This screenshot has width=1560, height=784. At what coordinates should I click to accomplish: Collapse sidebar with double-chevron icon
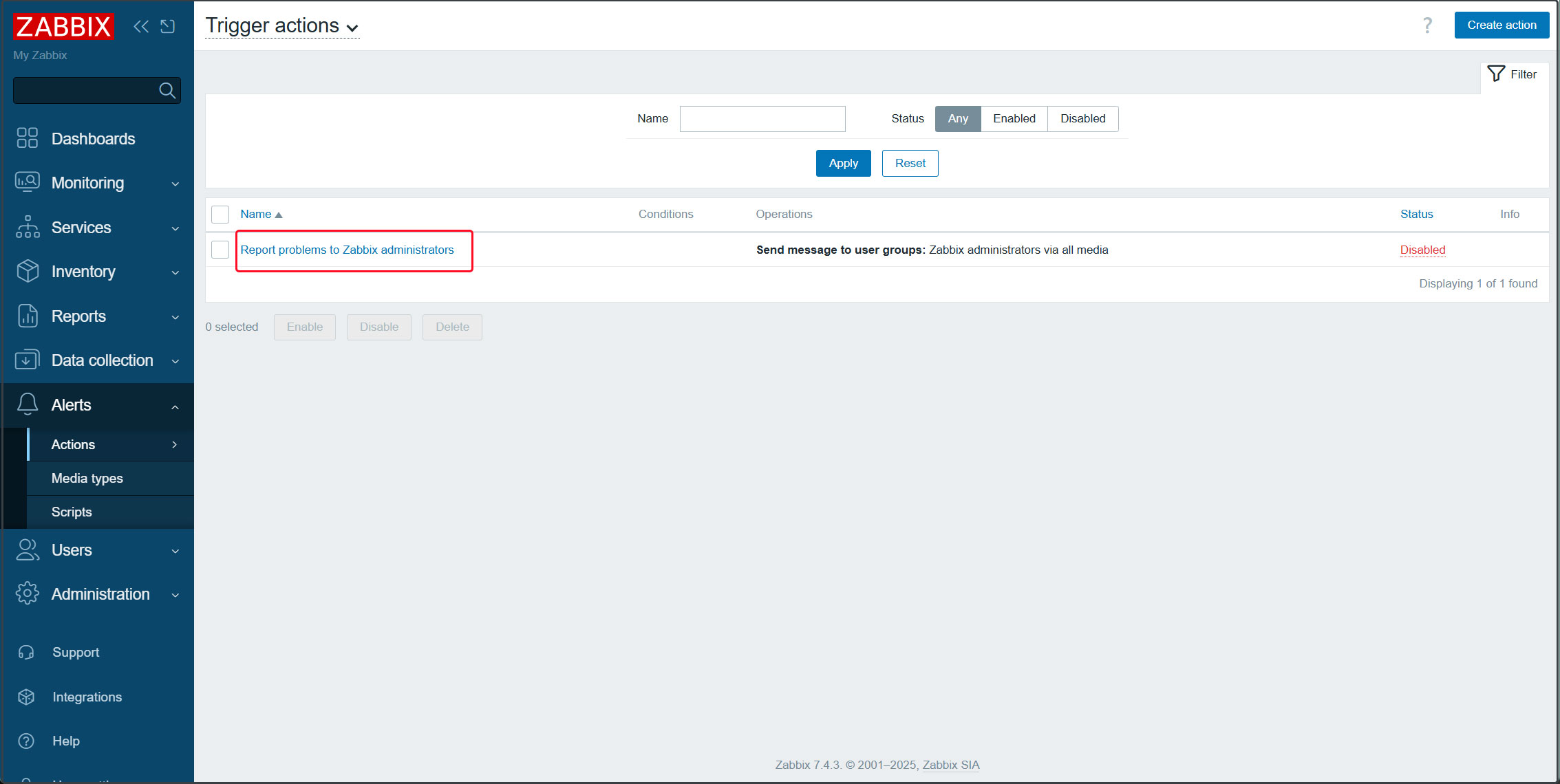click(x=141, y=26)
